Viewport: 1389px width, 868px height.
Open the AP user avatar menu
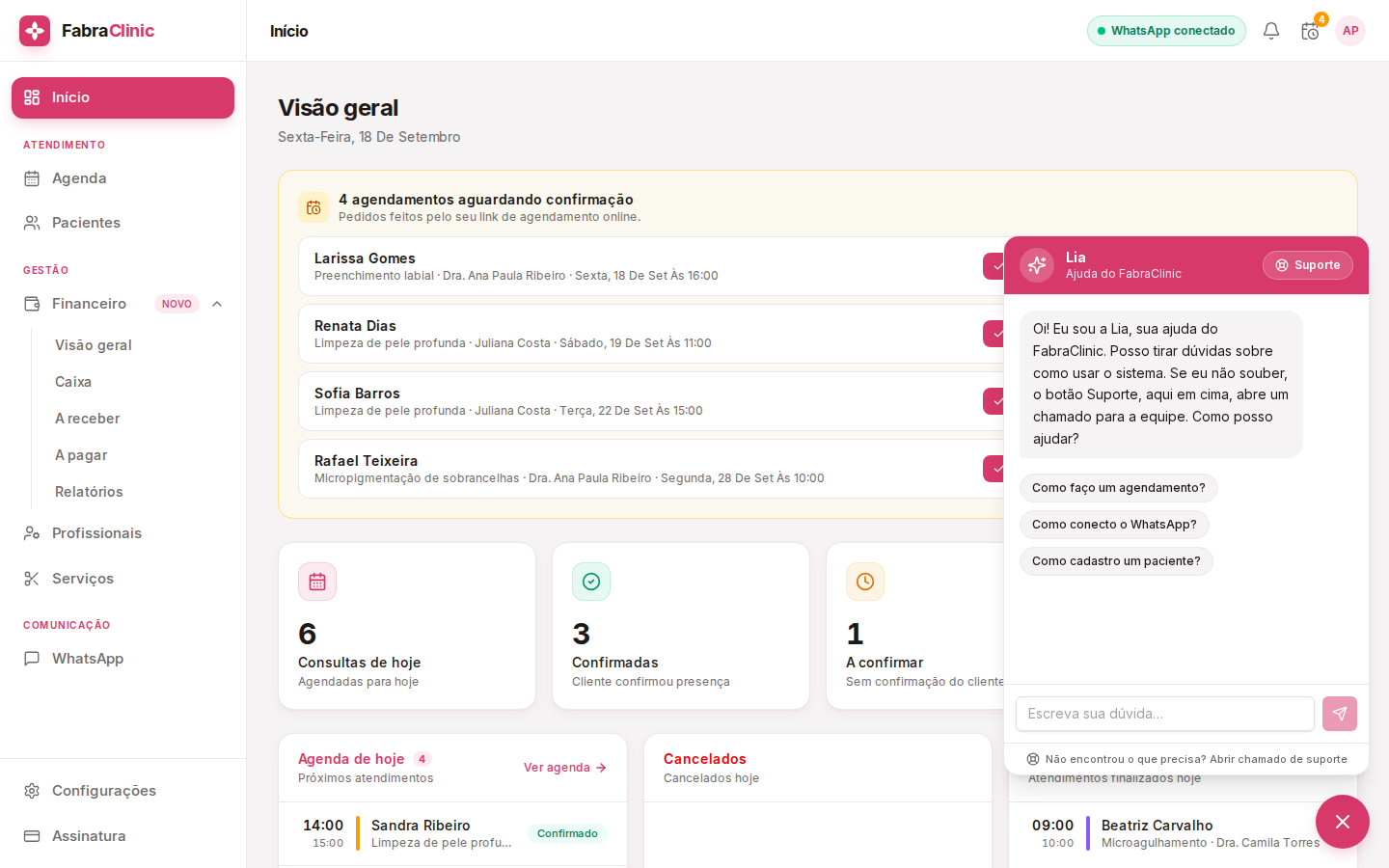point(1350,31)
